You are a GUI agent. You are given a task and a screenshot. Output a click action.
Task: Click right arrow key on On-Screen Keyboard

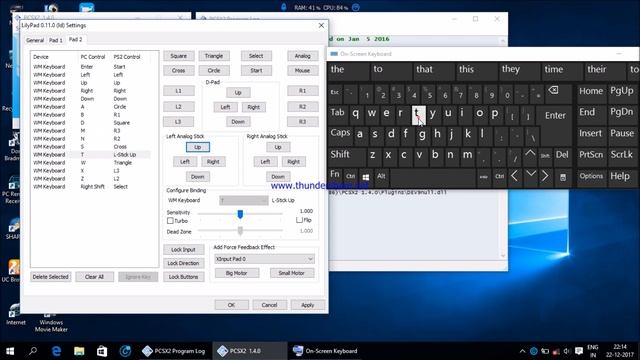(x=545, y=177)
